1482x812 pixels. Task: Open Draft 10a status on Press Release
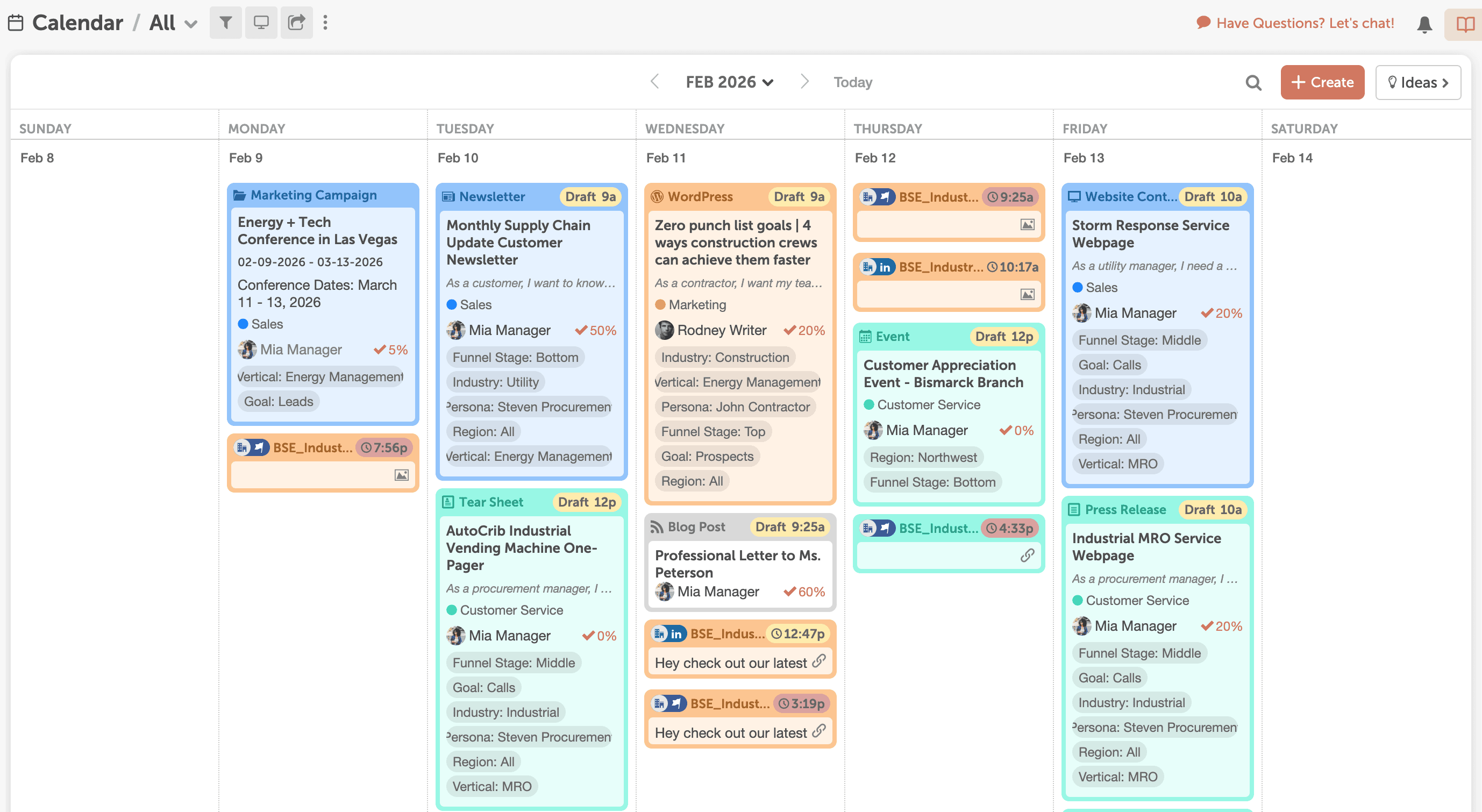click(x=1213, y=510)
